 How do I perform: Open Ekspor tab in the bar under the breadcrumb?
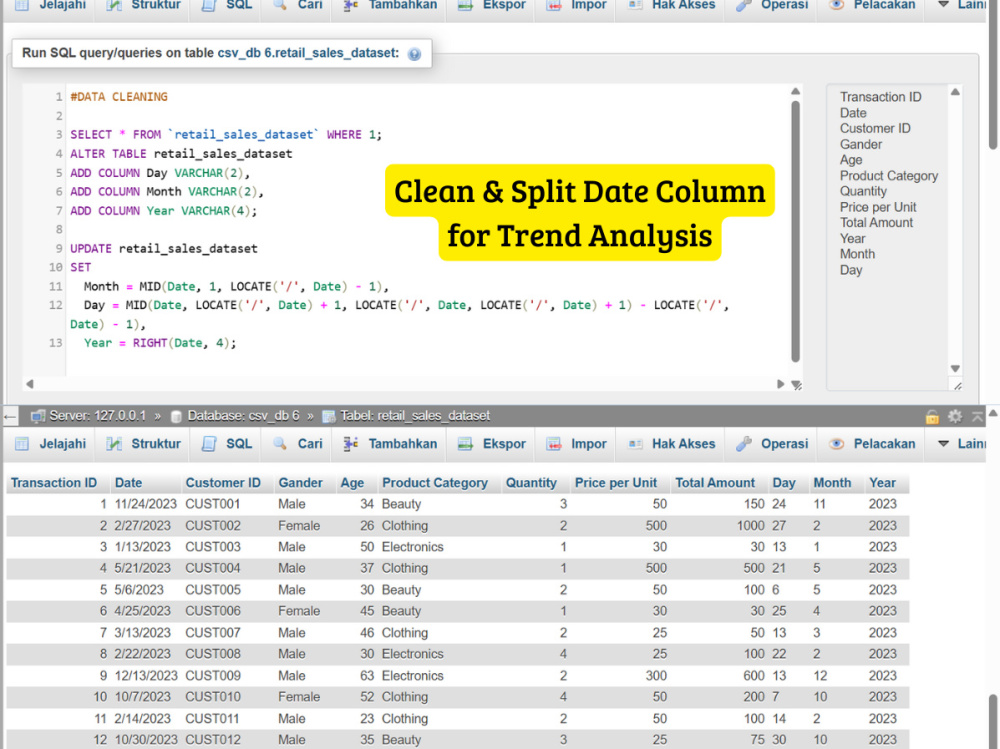click(x=492, y=444)
